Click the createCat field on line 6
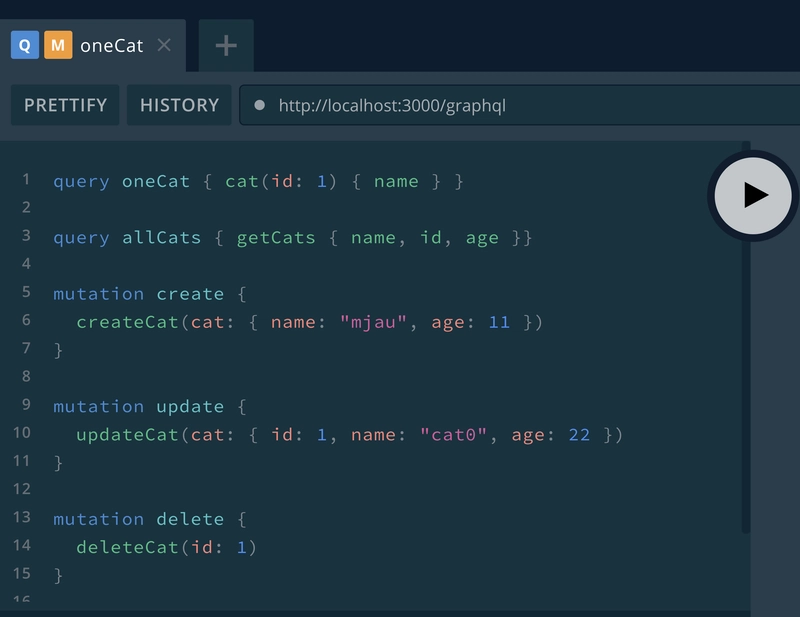This screenshot has height=617, width=800. click(127, 322)
